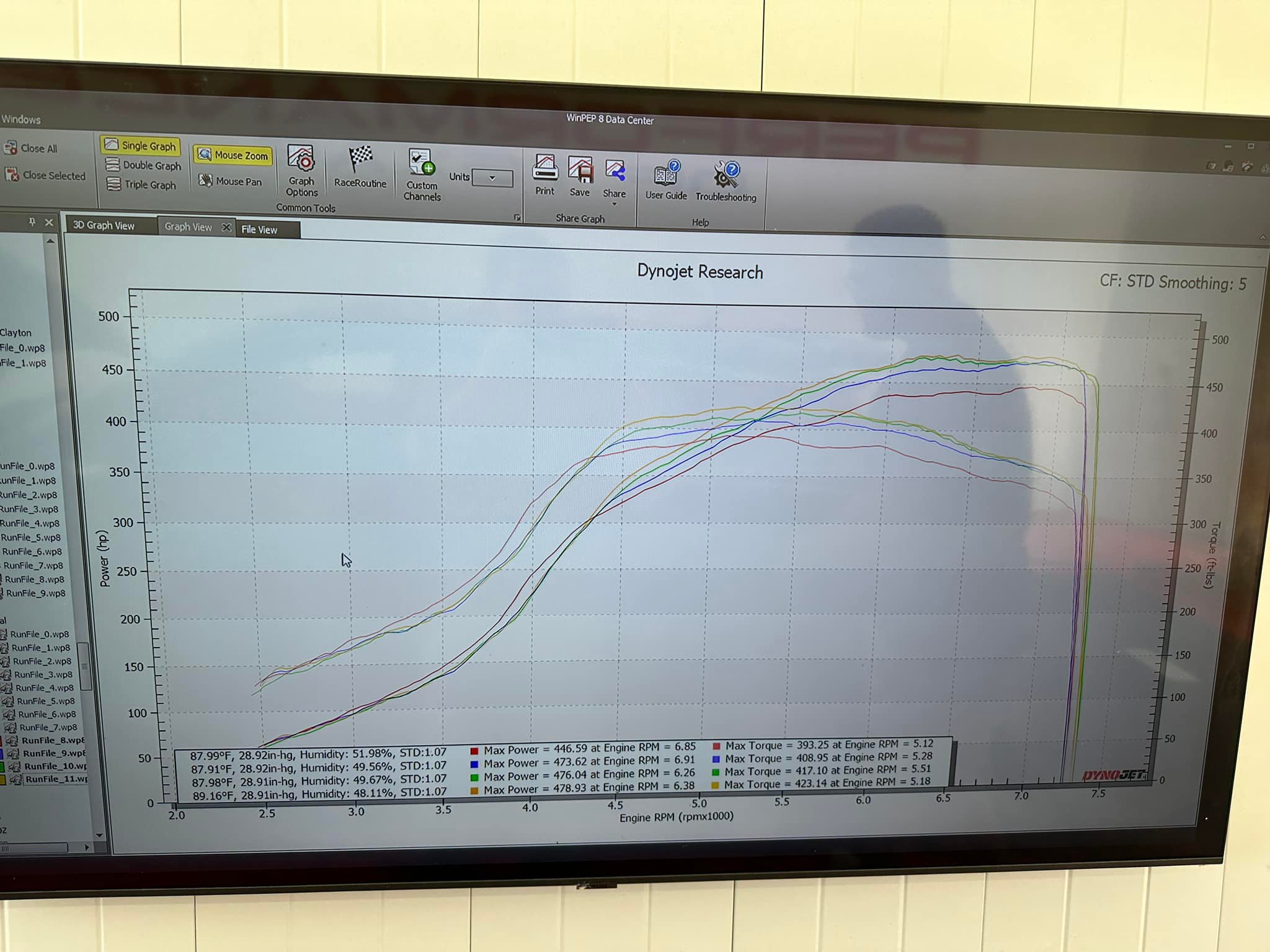
Task: Select RunFile_11 in file tree
Action: [56, 779]
